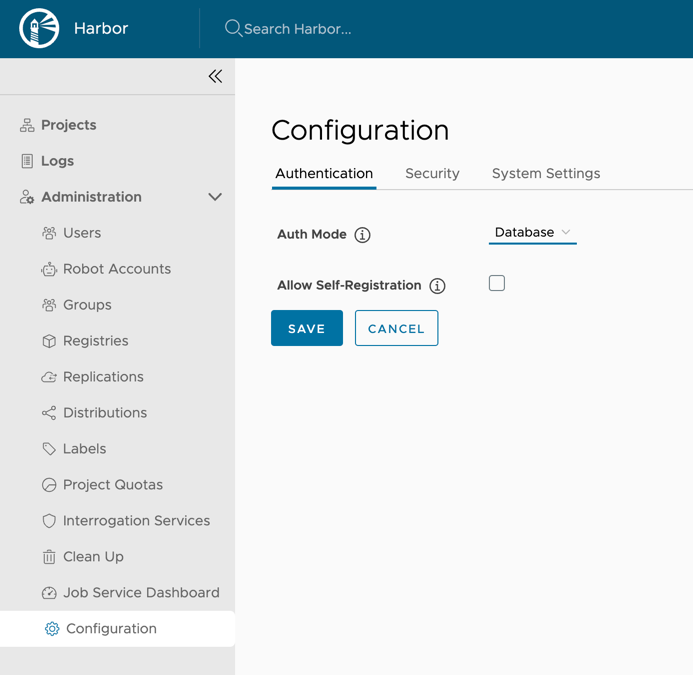Click the Logs document icon

(27, 161)
